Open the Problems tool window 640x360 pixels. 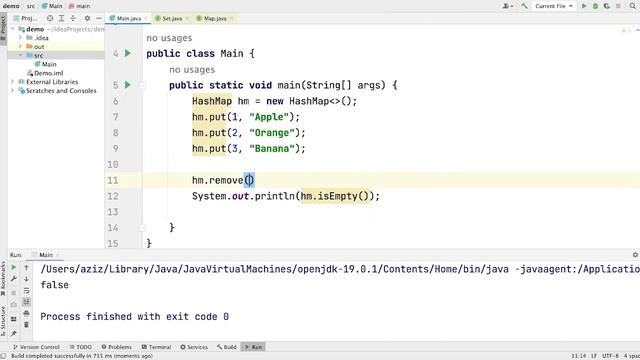tap(116, 347)
